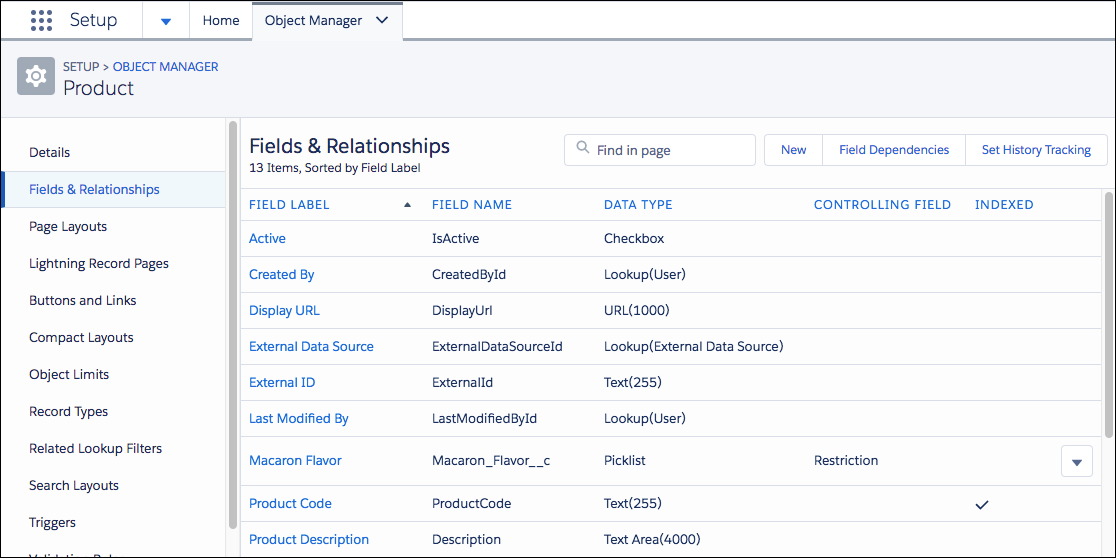This screenshot has width=1116, height=558.
Task: Click the Product Code indexed checkmark
Action: coord(982,504)
